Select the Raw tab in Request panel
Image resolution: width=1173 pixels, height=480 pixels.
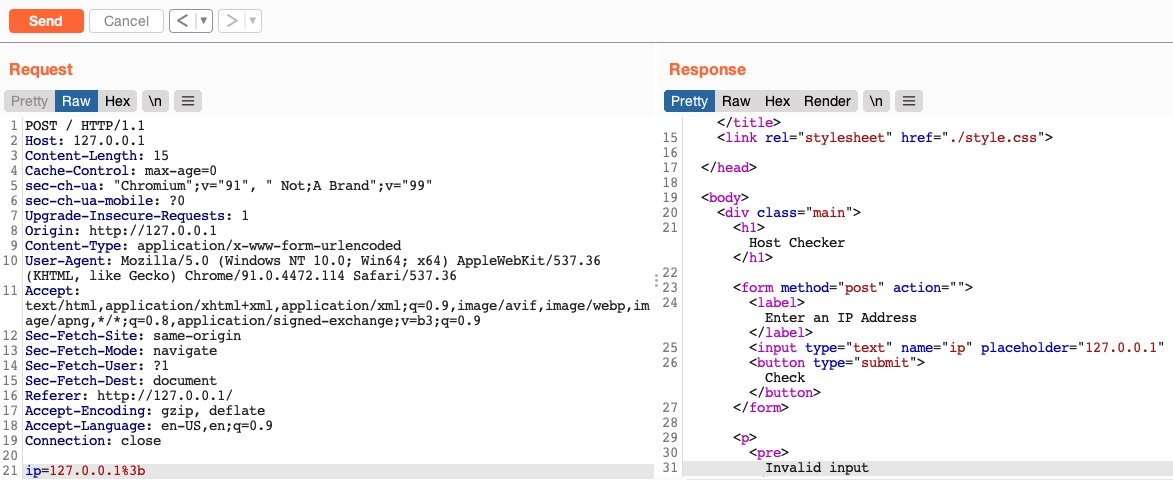click(x=76, y=101)
